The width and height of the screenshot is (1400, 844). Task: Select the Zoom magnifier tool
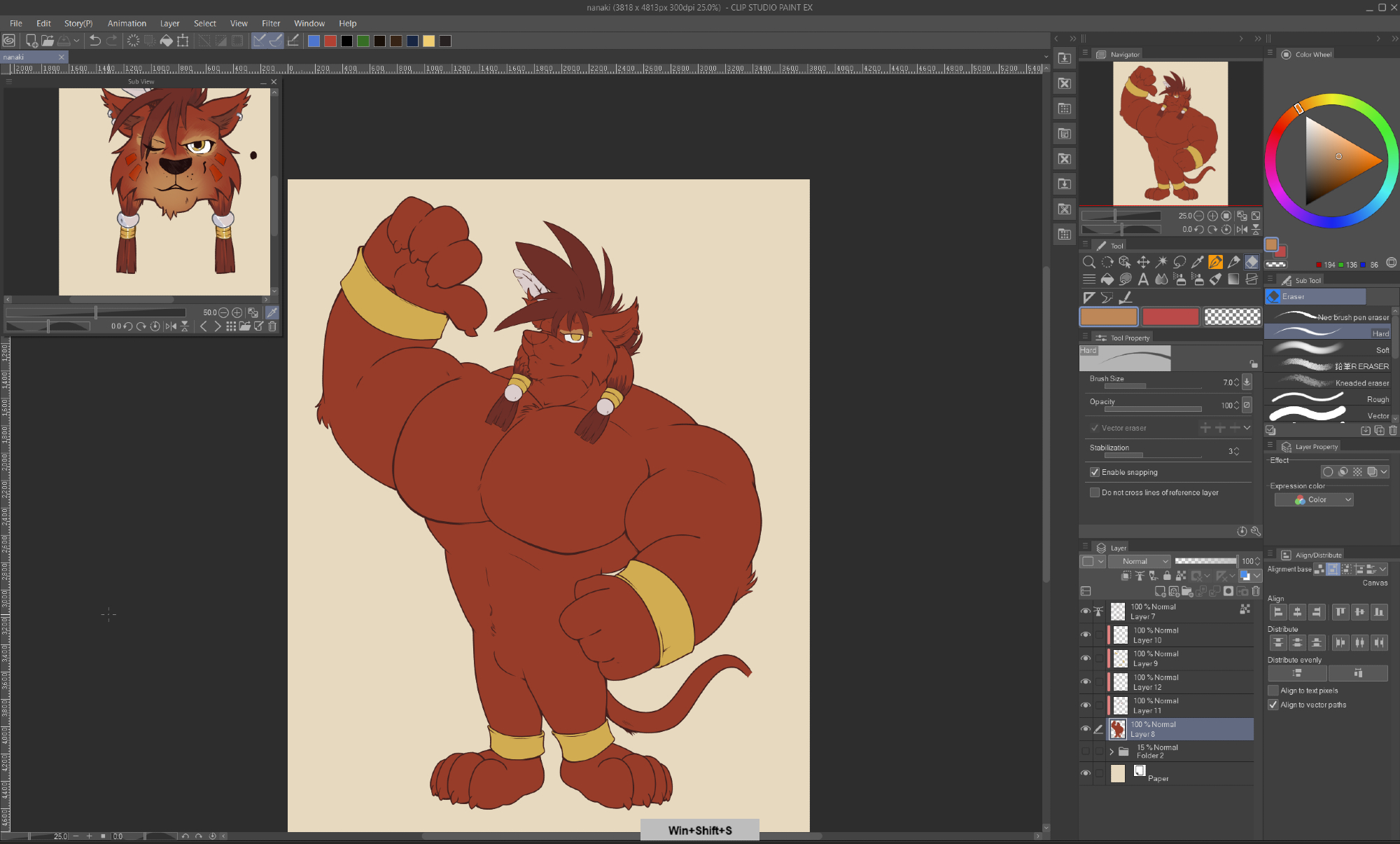click(1088, 262)
